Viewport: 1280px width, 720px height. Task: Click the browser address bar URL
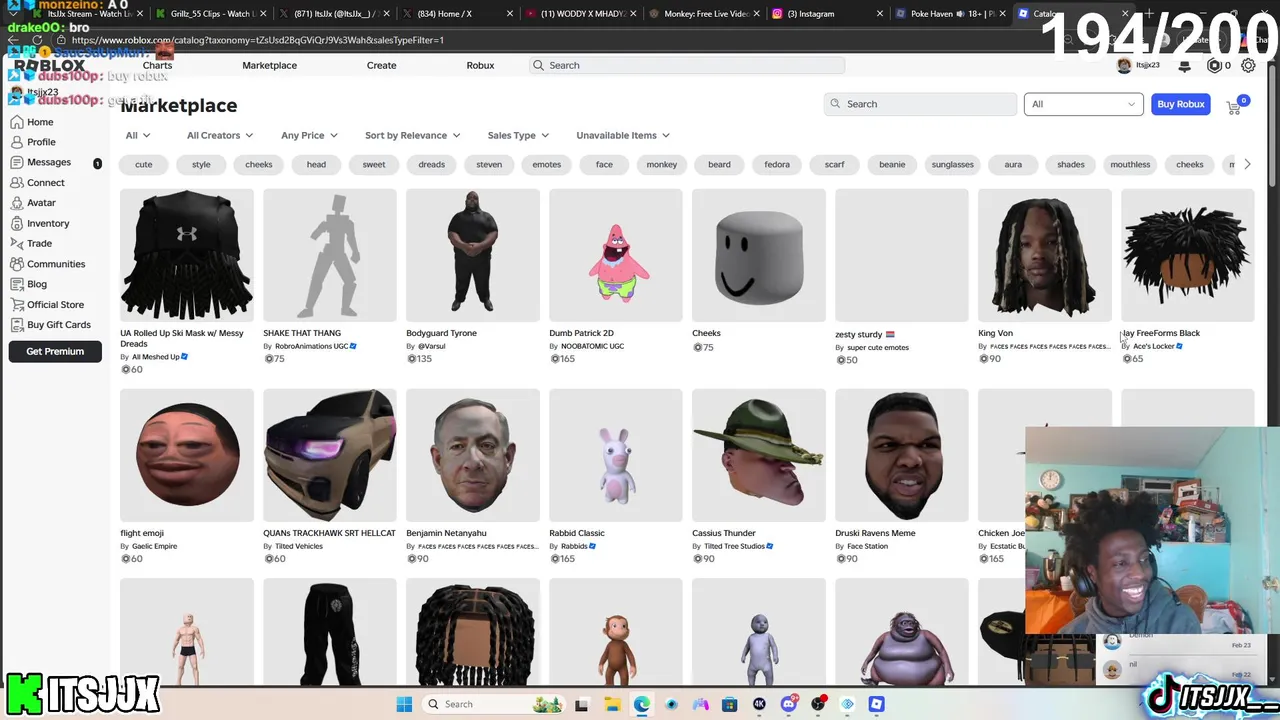tap(258, 40)
